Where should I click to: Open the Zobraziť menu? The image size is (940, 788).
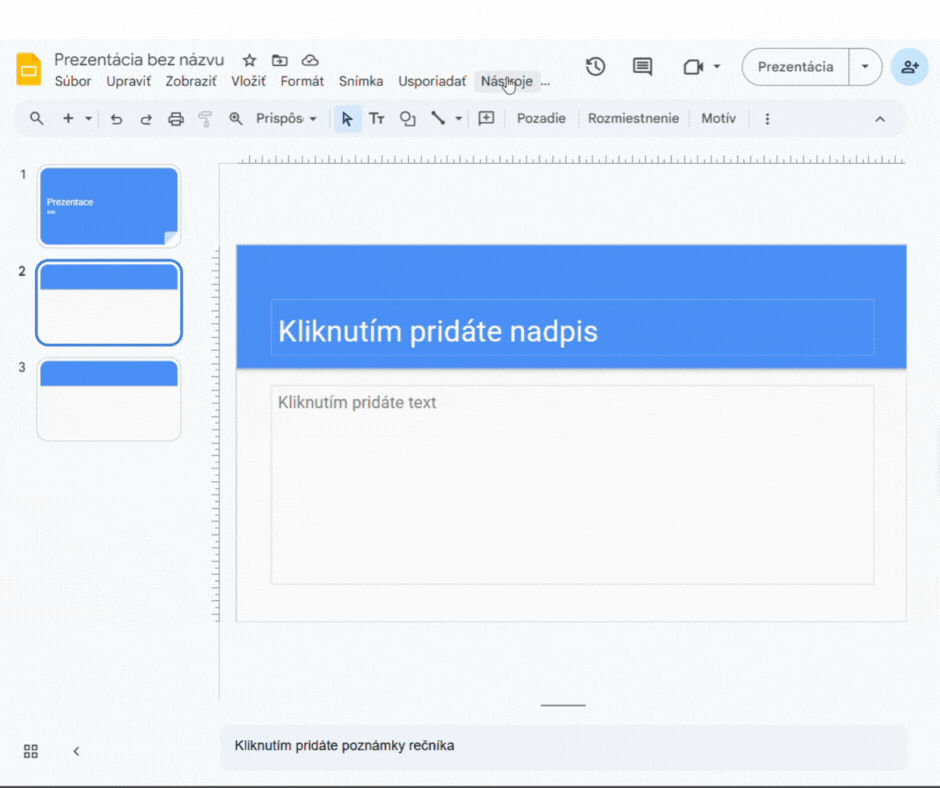pos(191,82)
